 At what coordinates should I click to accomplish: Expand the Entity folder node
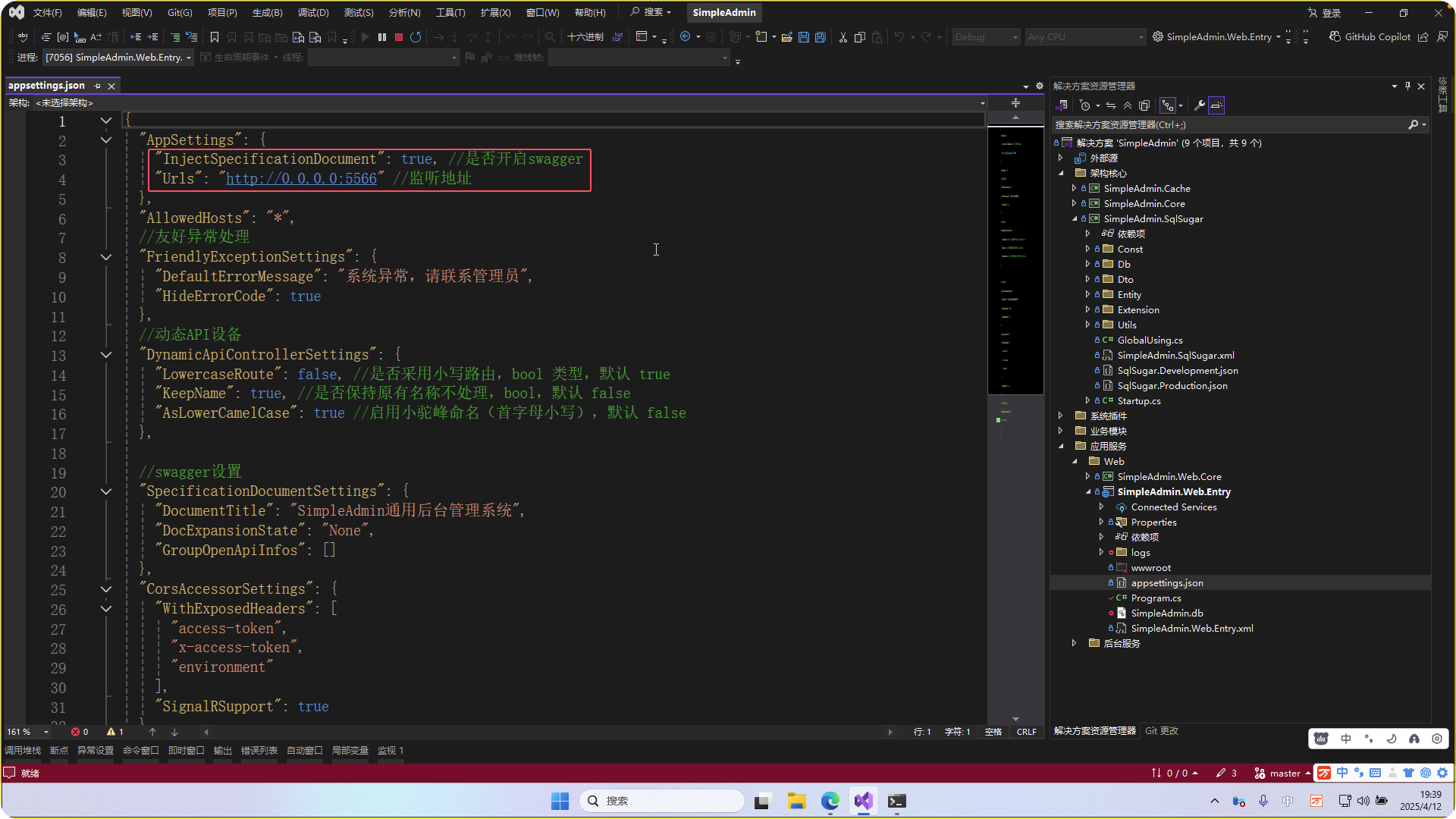tap(1087, 294)
